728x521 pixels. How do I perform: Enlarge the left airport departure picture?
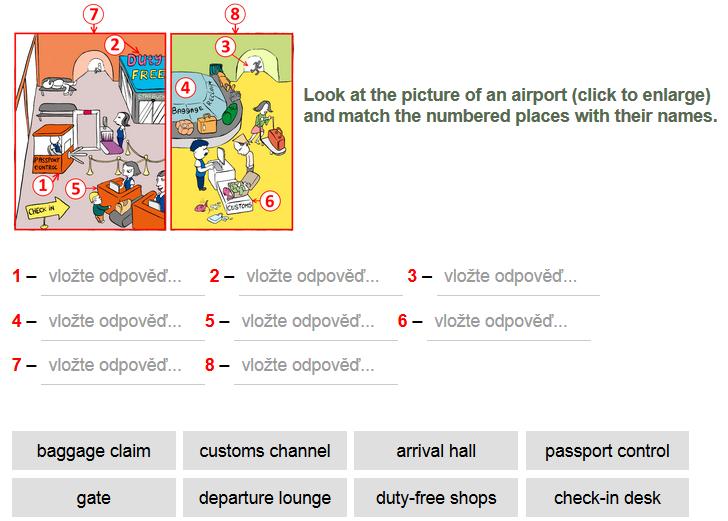coord(90,131)
